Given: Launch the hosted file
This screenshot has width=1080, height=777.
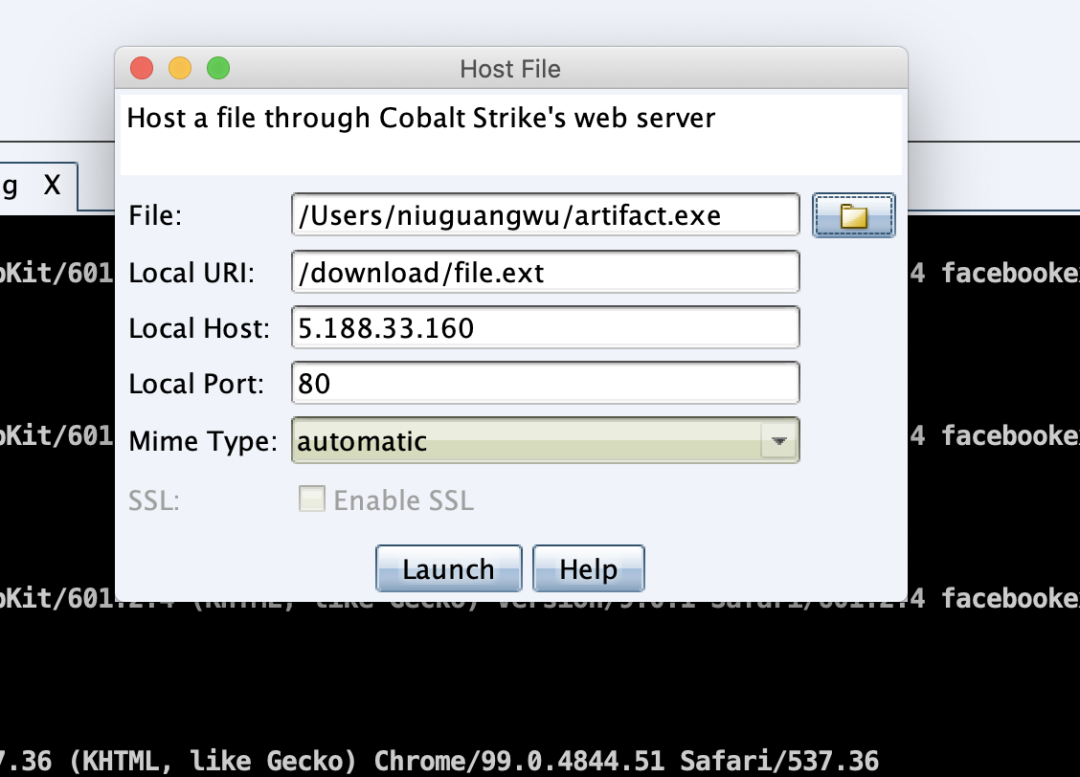Looking at the screenshot, I should coord(448,569).
